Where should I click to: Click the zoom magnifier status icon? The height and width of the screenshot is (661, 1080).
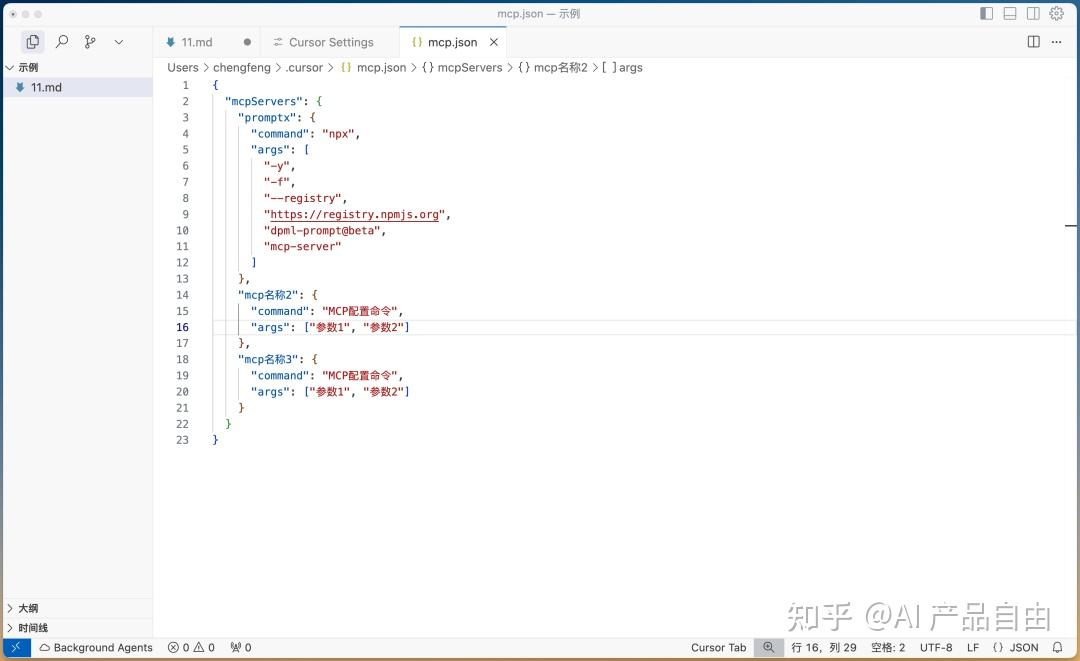point(769,647)
